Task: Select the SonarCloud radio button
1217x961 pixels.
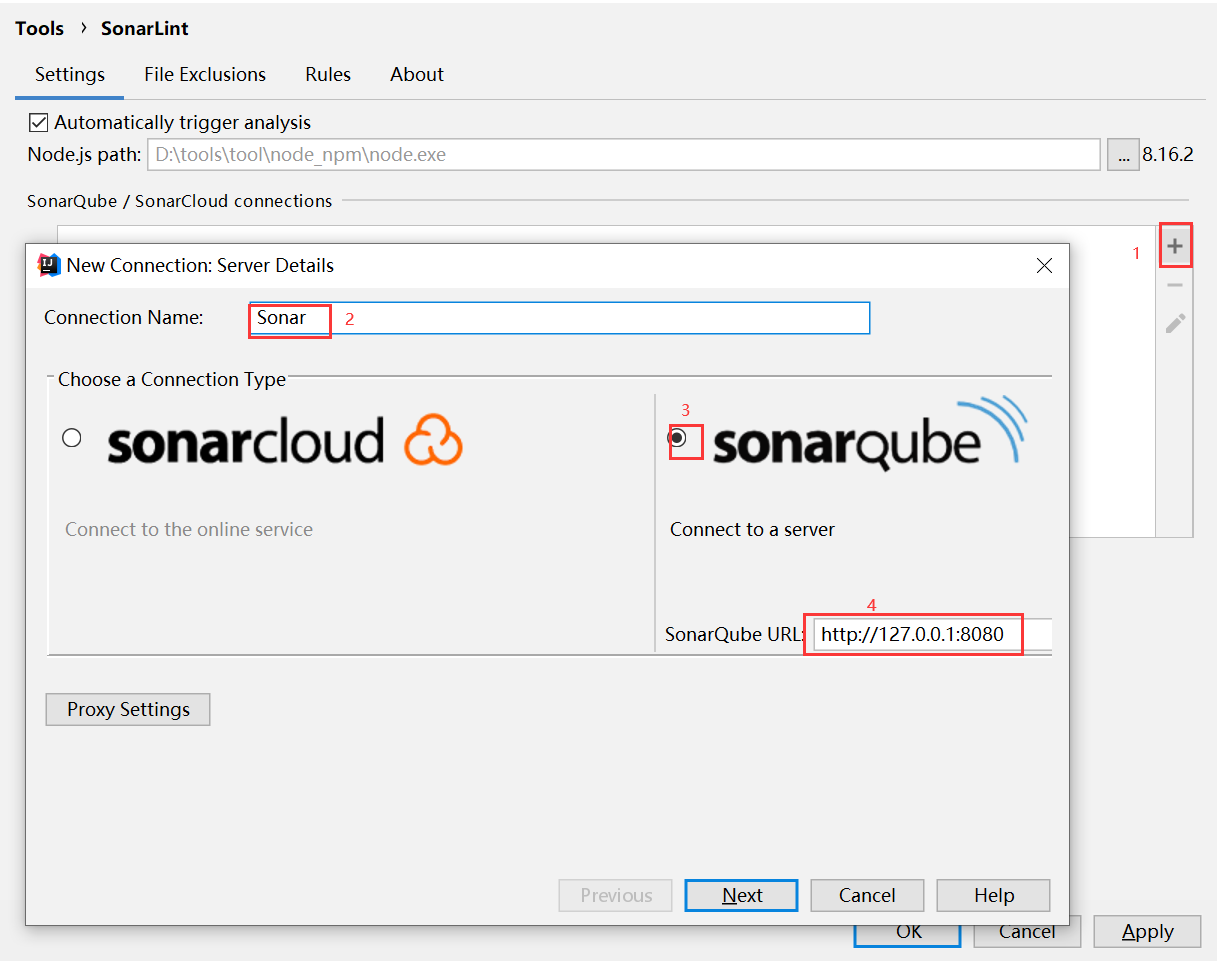Action: pyautogui.click(x=72, y=438)
